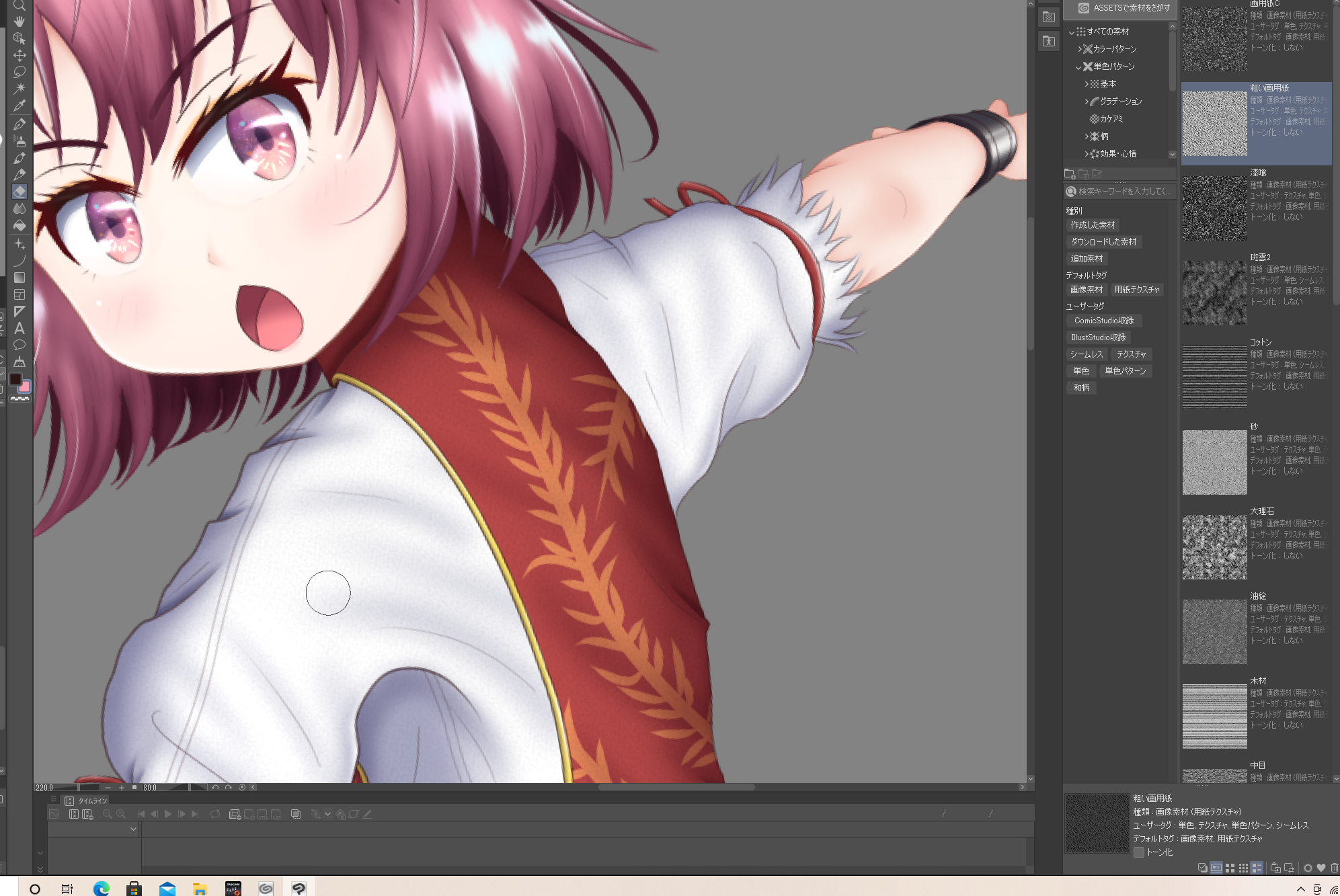Image resolution: width=1340 pixels, height=896 pixels.
Task: Expand the グラデーション folder
Action: point(1087,101)
